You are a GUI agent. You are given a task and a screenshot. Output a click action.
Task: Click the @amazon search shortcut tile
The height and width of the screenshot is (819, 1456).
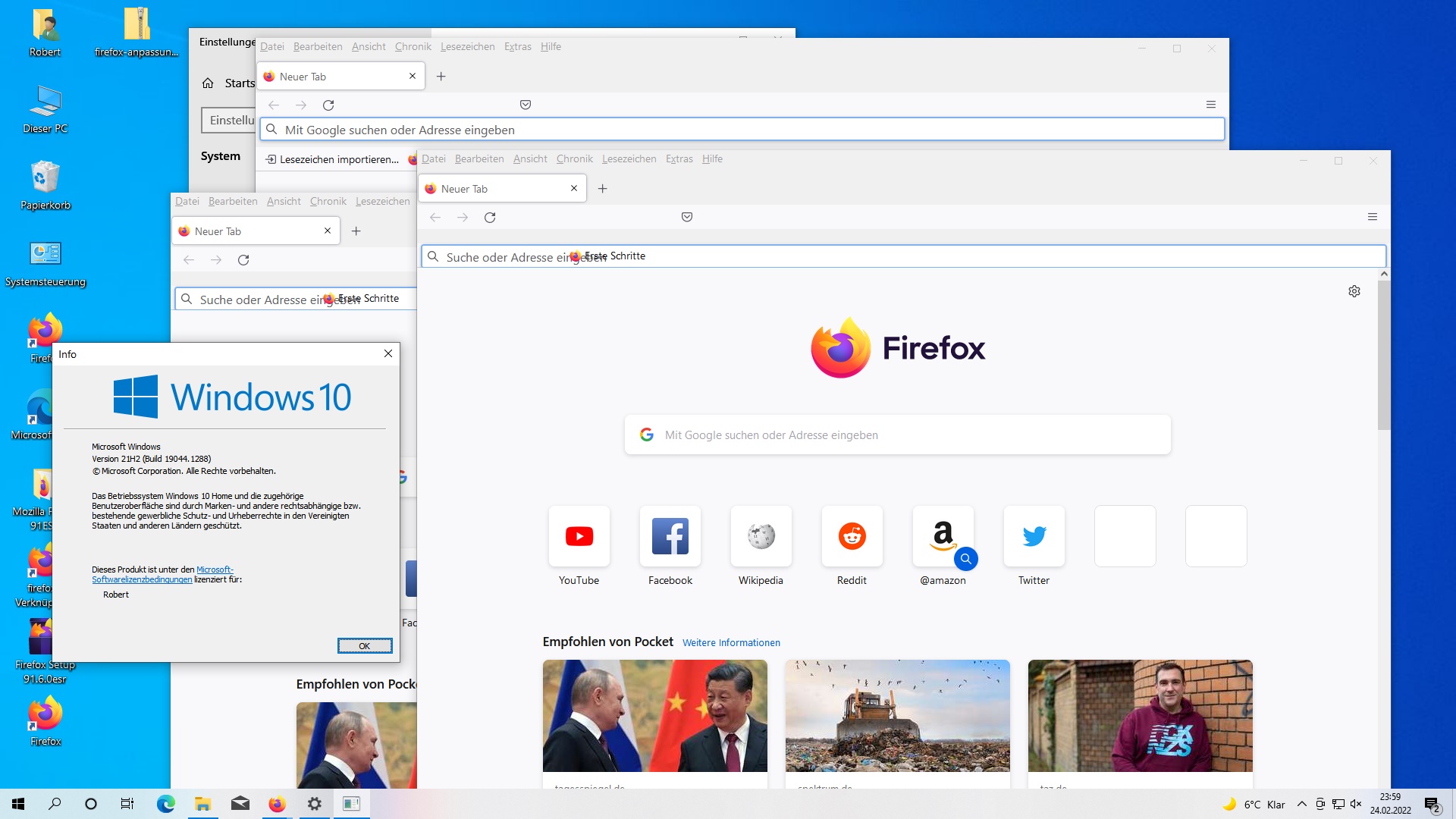(943, 537)
